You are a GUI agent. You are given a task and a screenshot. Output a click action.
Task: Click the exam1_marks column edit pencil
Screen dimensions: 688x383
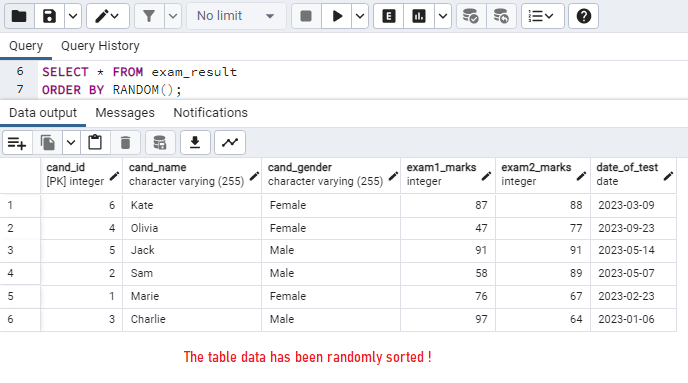(486, 176)
